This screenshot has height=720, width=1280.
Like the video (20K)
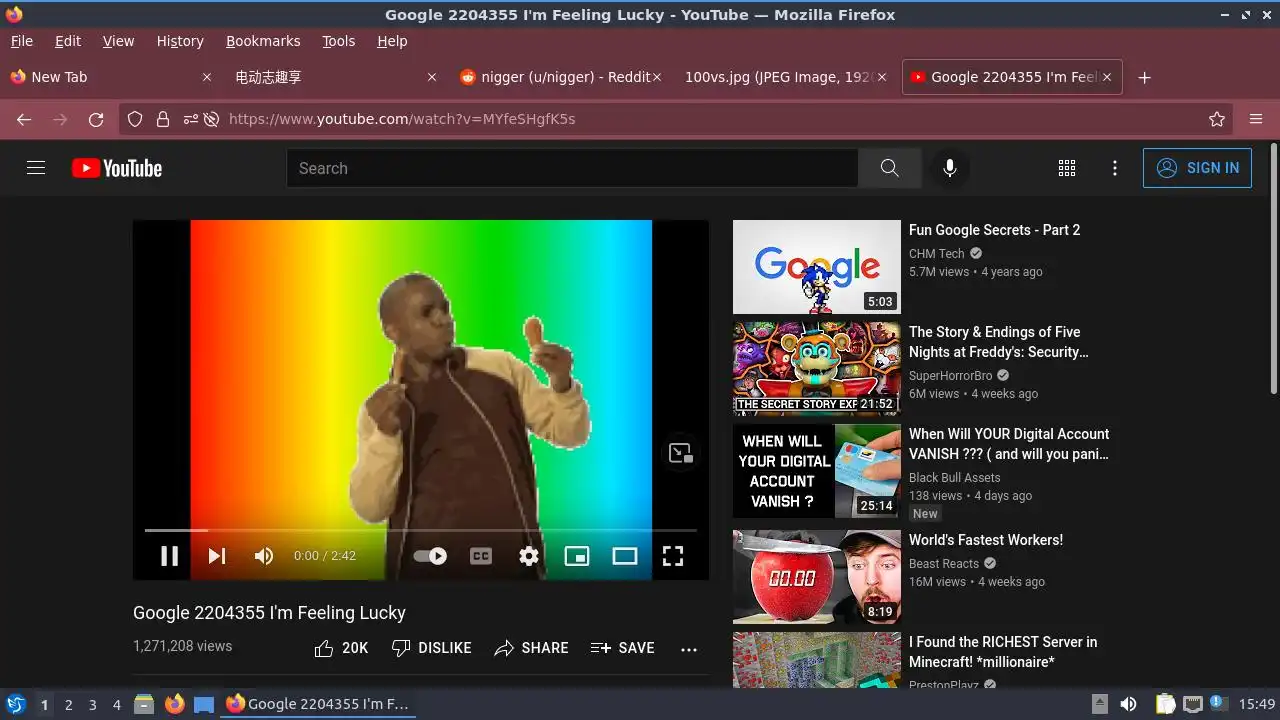(x=341, y=648)
